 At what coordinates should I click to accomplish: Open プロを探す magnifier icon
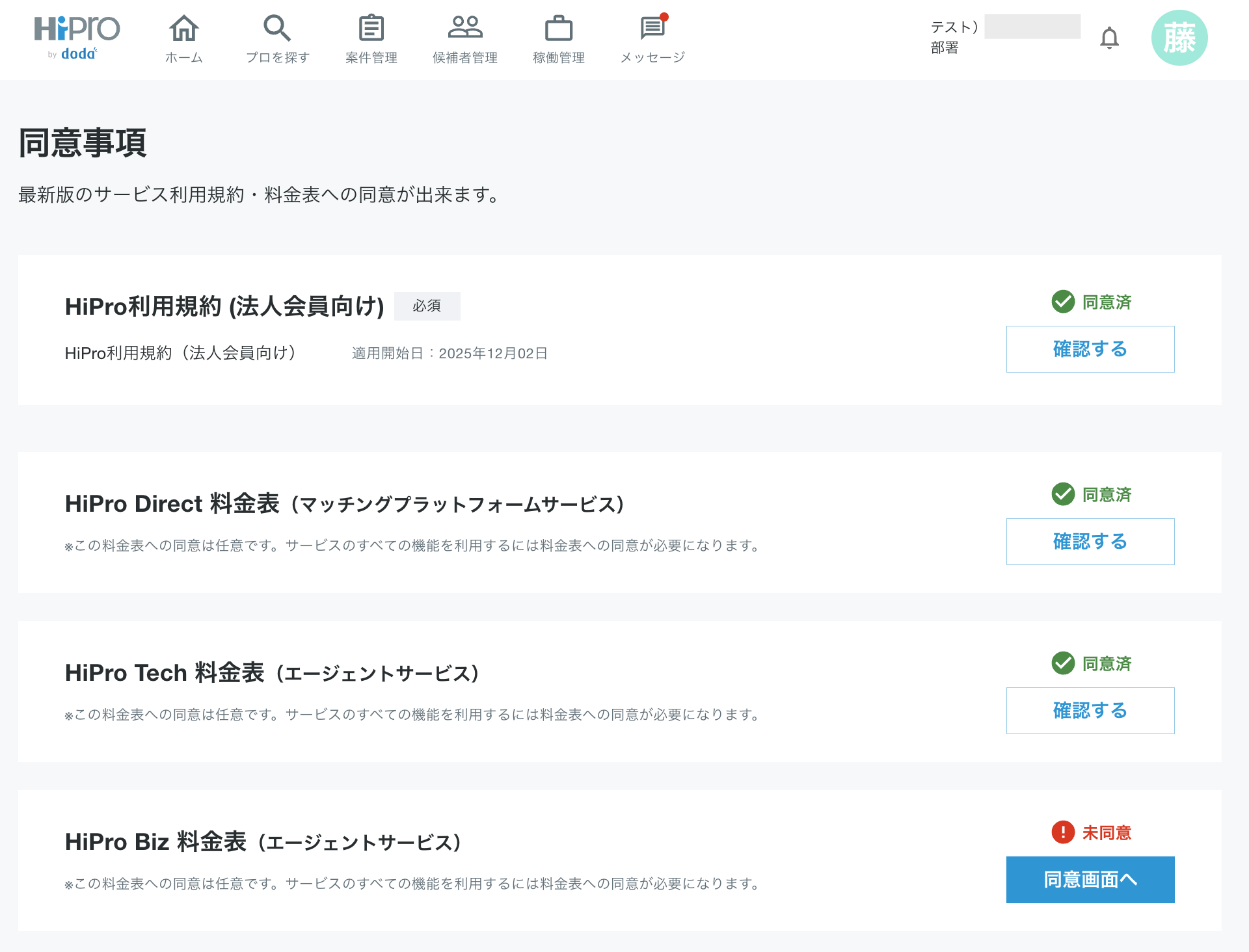(277, 29)
